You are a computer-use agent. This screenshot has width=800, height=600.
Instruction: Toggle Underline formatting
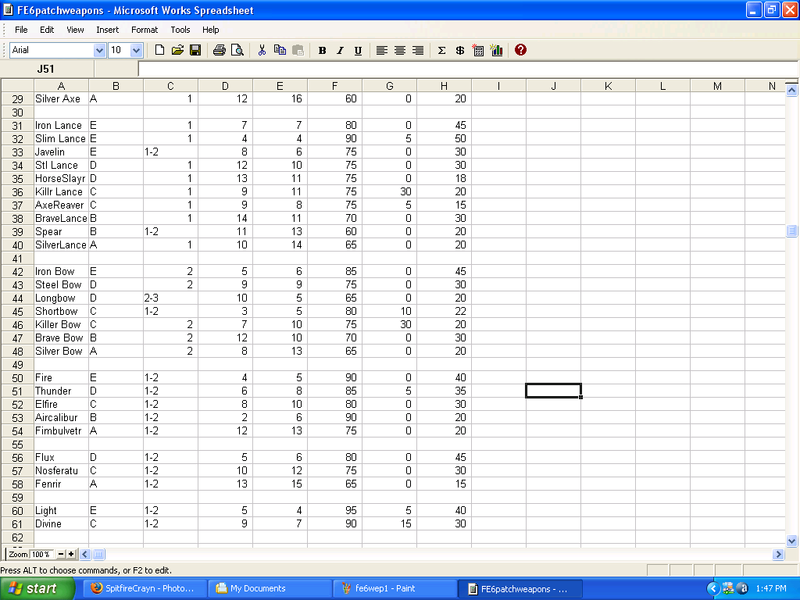(x=358, y=50)
